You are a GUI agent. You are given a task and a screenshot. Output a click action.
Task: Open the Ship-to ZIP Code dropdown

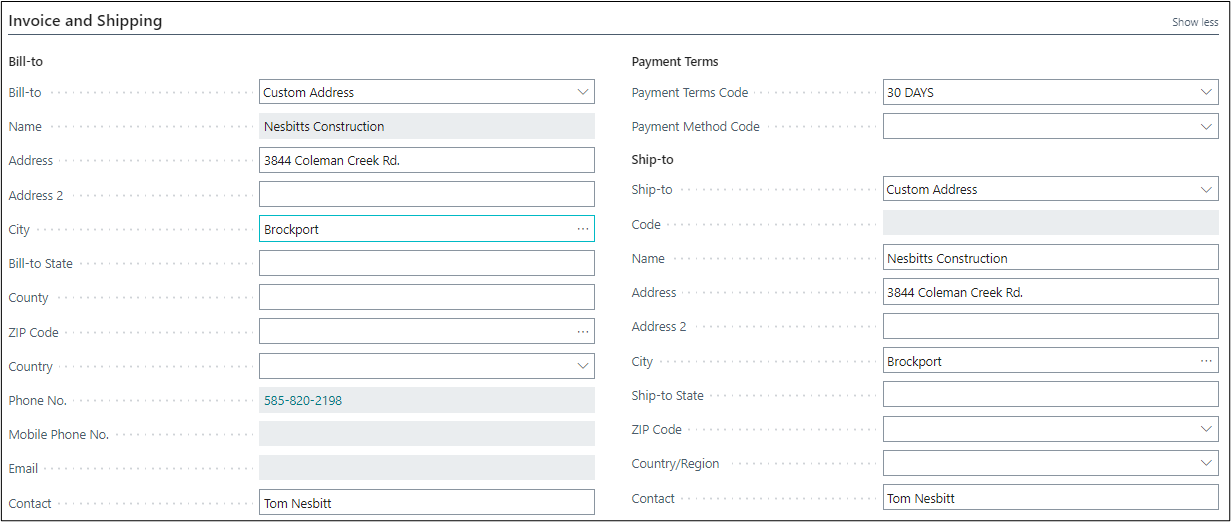tap(1207, 429)
